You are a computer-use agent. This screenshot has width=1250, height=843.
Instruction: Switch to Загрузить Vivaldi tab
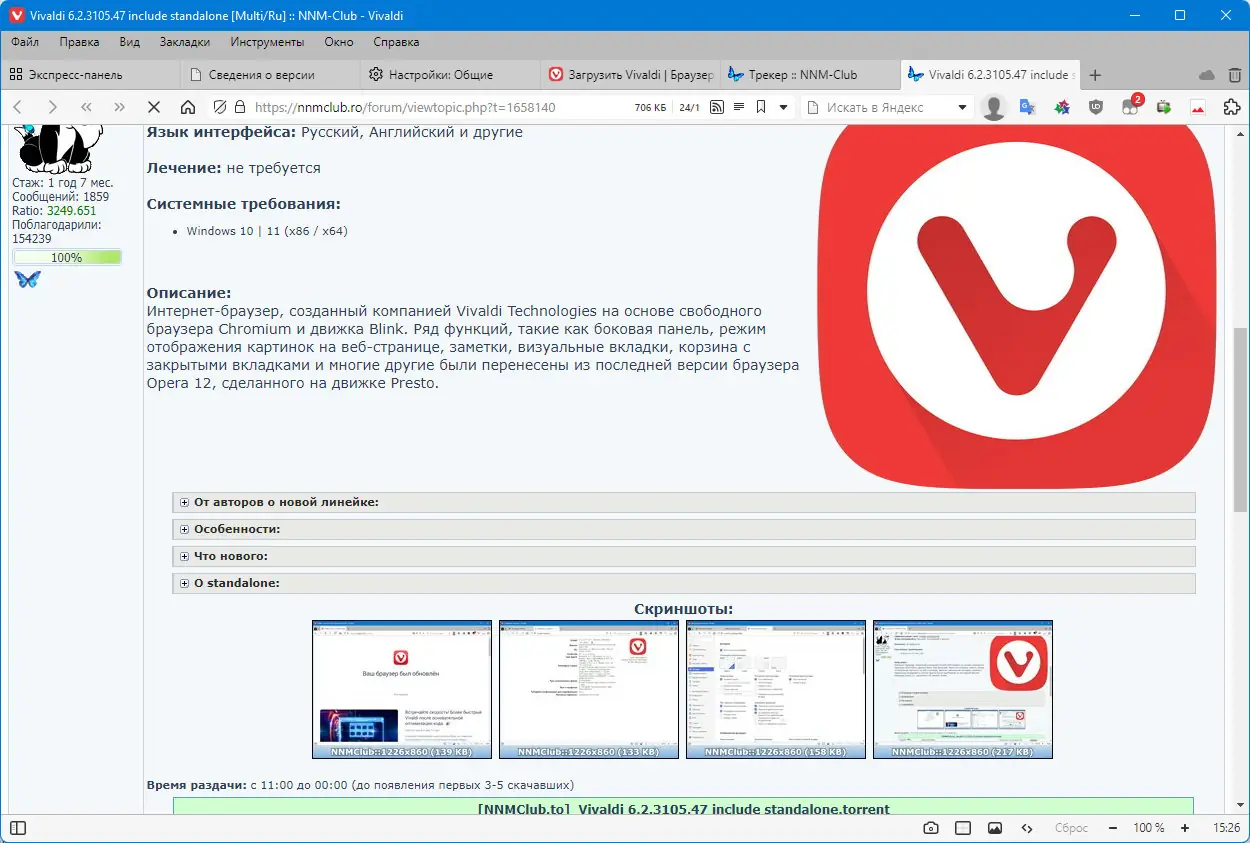coord(629,75)
